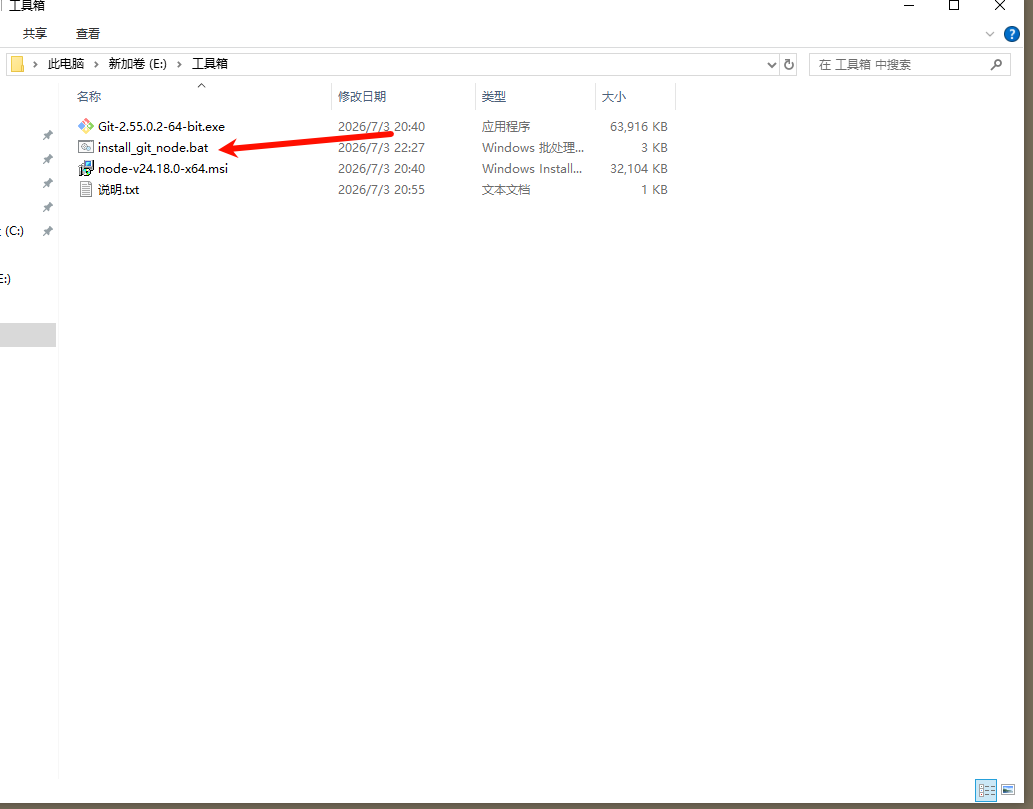Viewport: 1033px width, 809px height.
Task: Switch to large icons view icon
Action: point(1008,790)
